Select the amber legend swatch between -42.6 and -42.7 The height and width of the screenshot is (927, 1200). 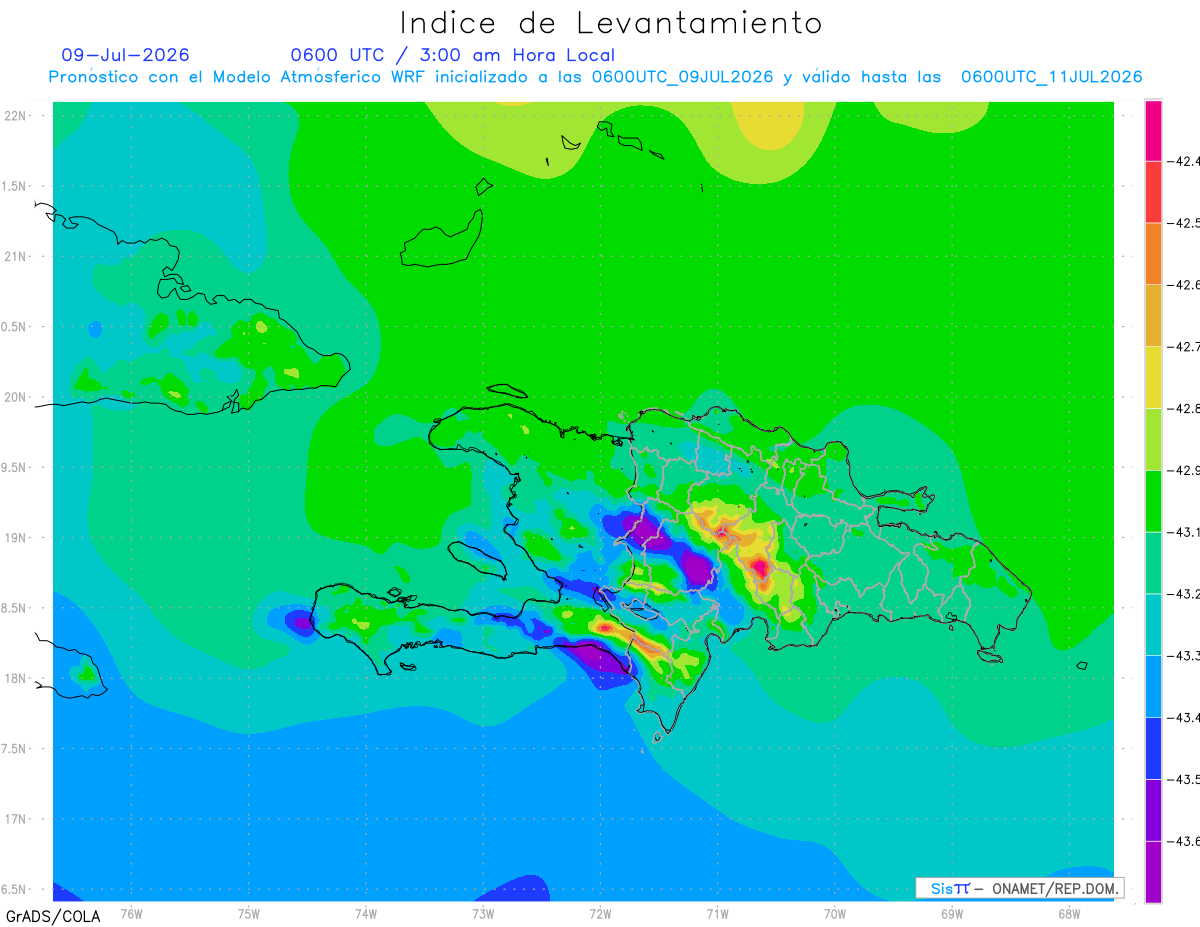pos(1153,316)
